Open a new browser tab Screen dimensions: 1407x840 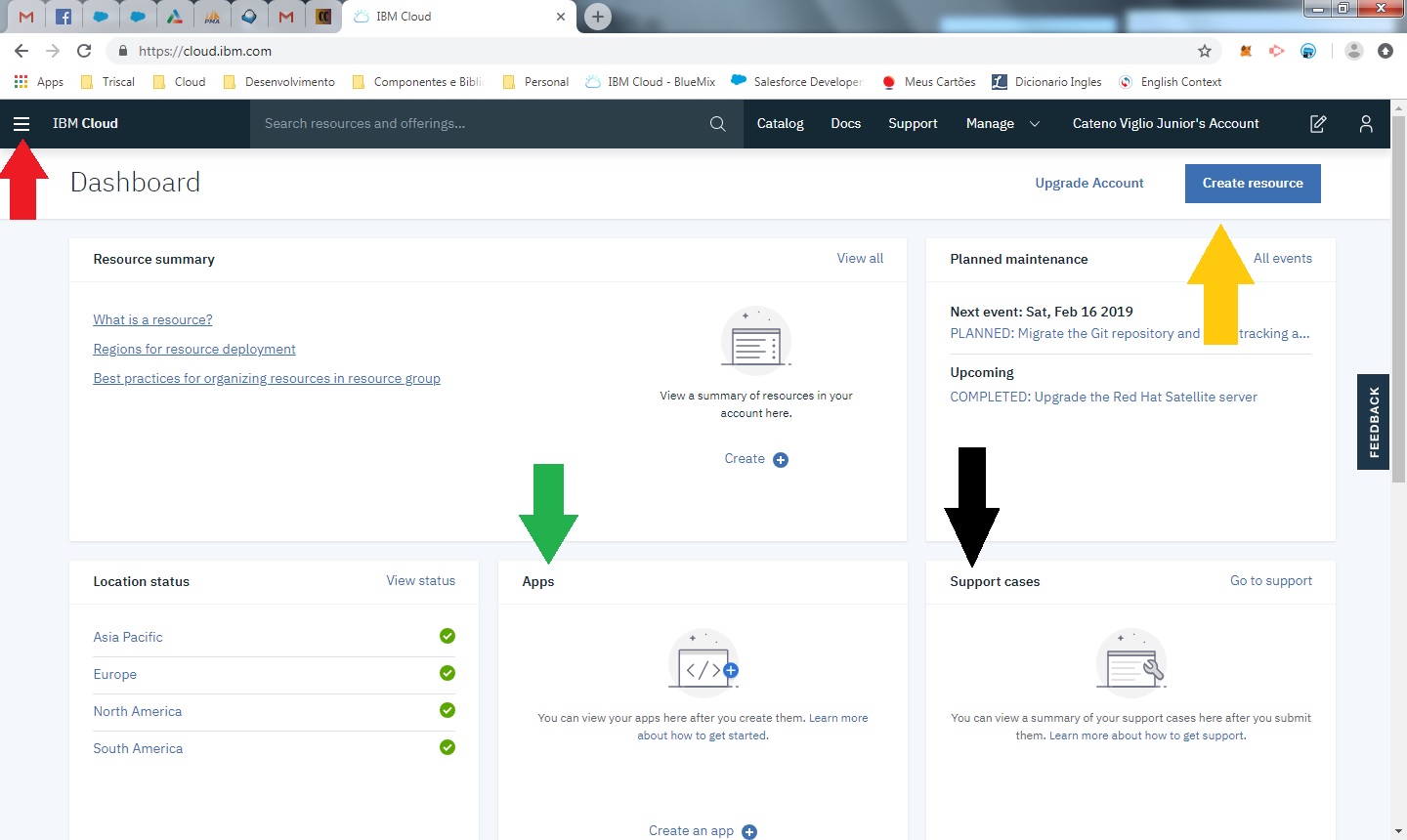[x=598, y=17]
